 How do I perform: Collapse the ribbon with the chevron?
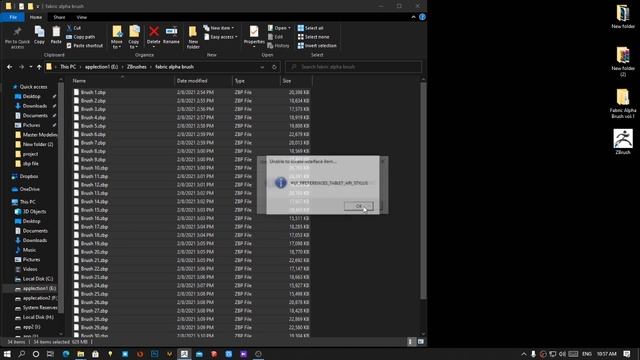[x=413, y=17]
